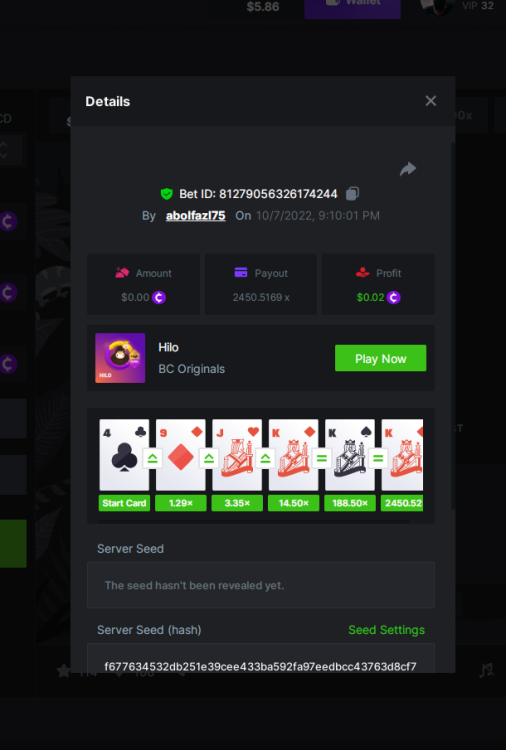Close the Details dialog
This screenshot has height=750, width=506.
(431, 101)
